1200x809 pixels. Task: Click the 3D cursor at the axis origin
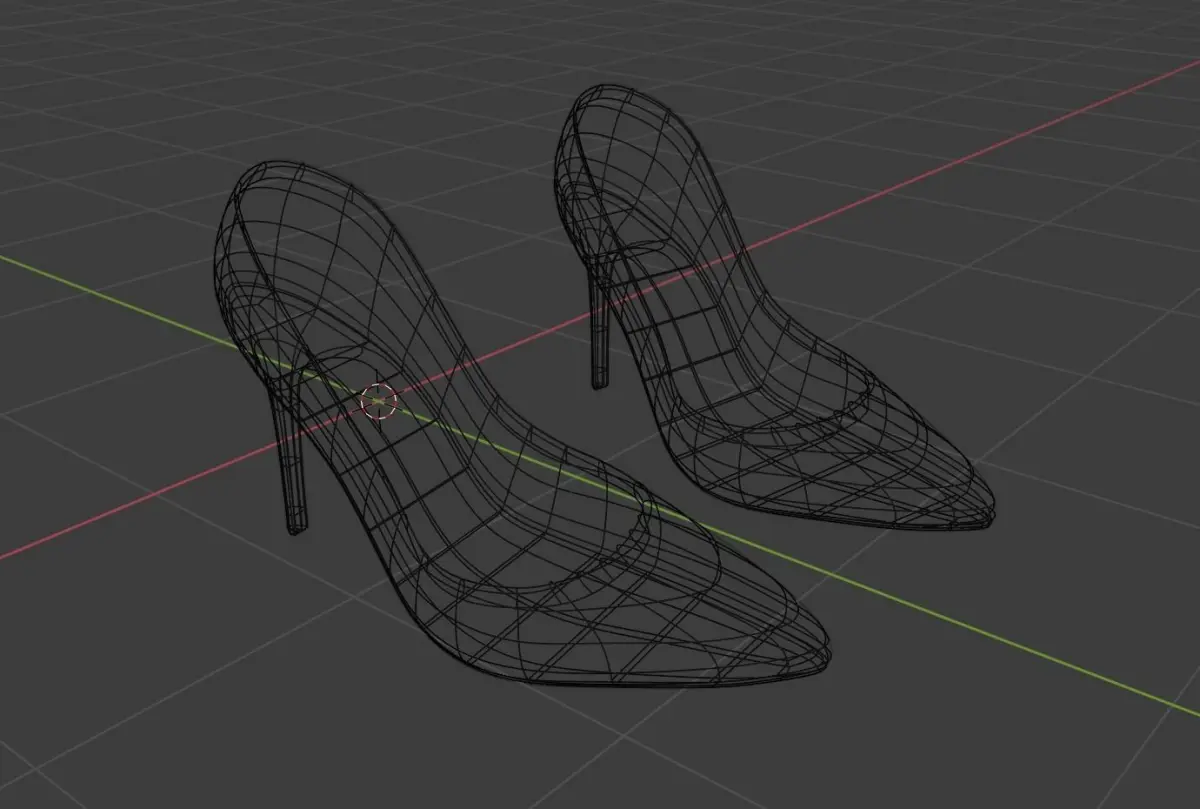coord(378,402)
